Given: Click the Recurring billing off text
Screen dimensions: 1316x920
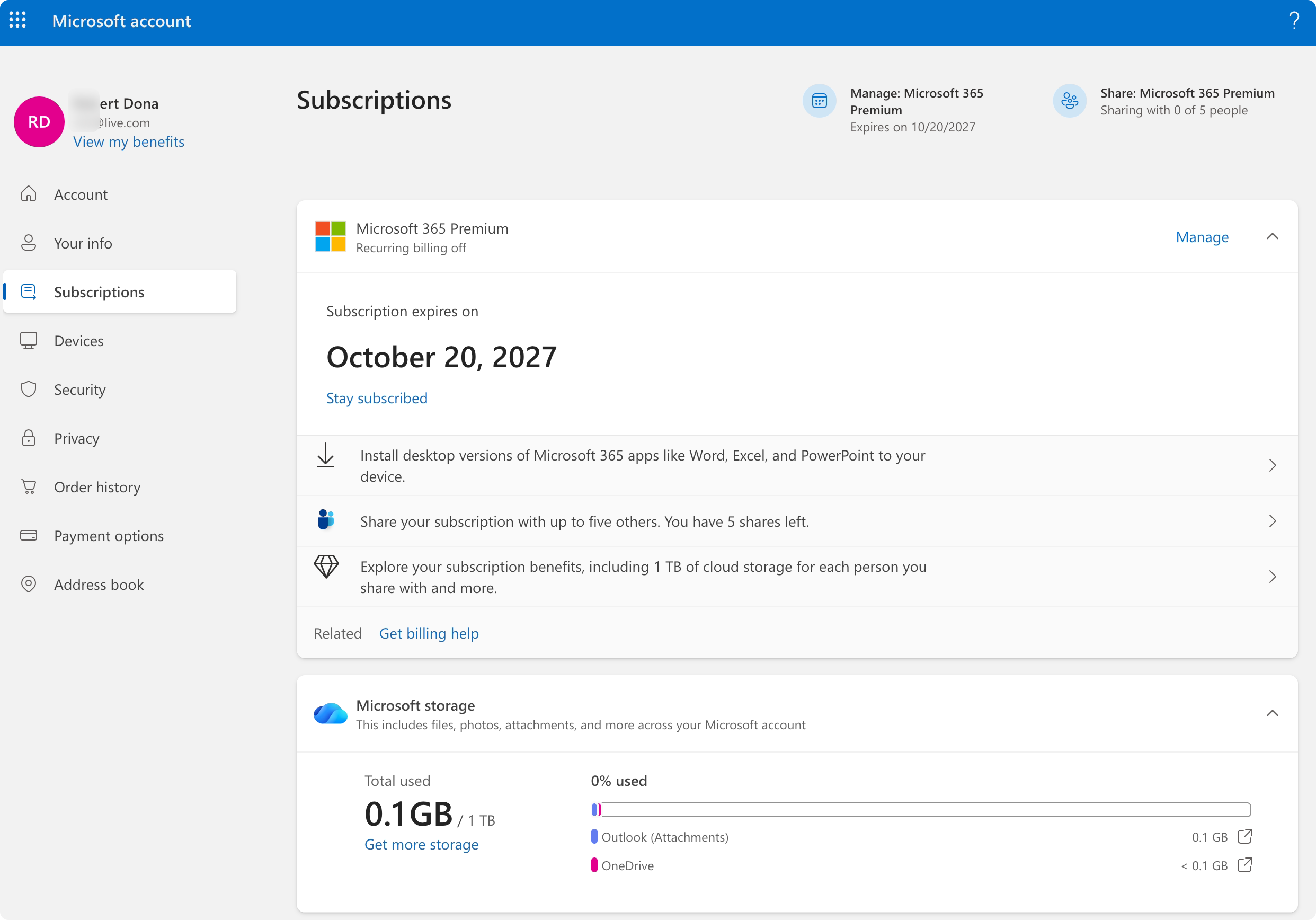Looking at the screenshot, I should 411,247.
